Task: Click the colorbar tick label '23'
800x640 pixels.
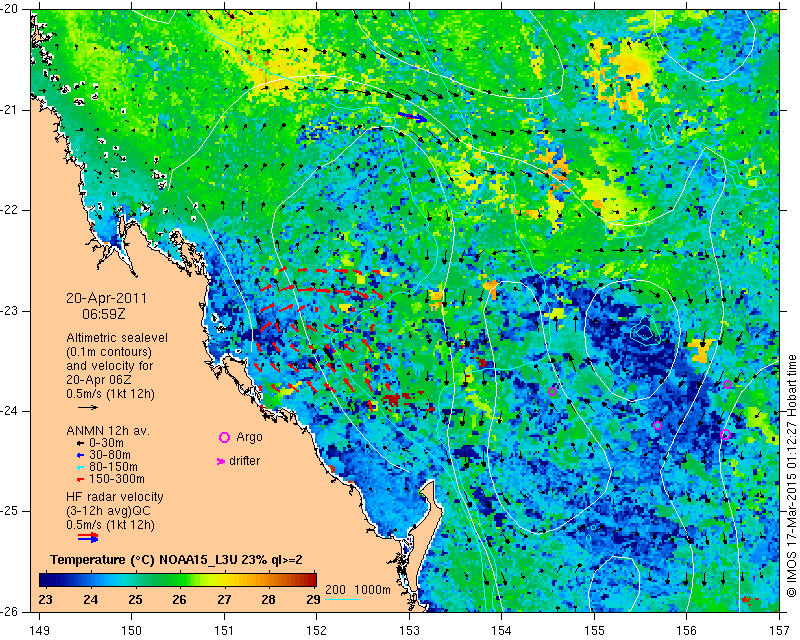Action: pyautogui.click(x=45, y=599)
